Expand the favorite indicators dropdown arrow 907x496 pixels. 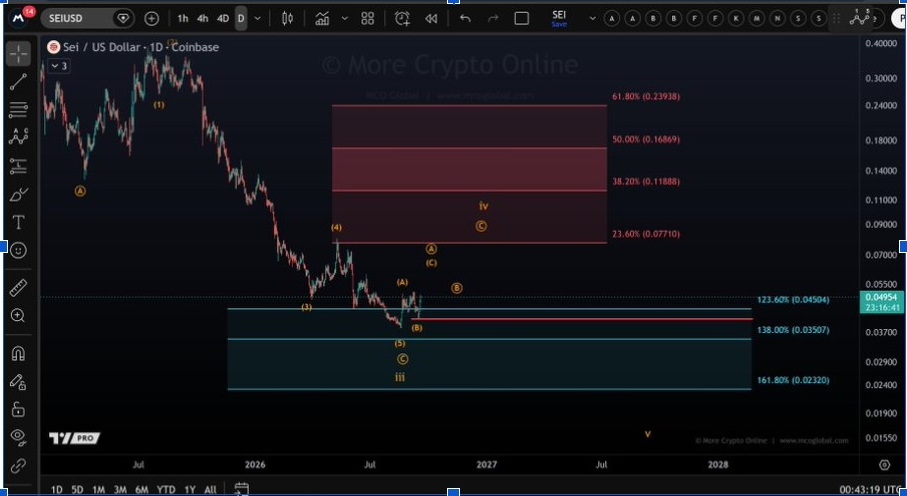pos(345,19)
